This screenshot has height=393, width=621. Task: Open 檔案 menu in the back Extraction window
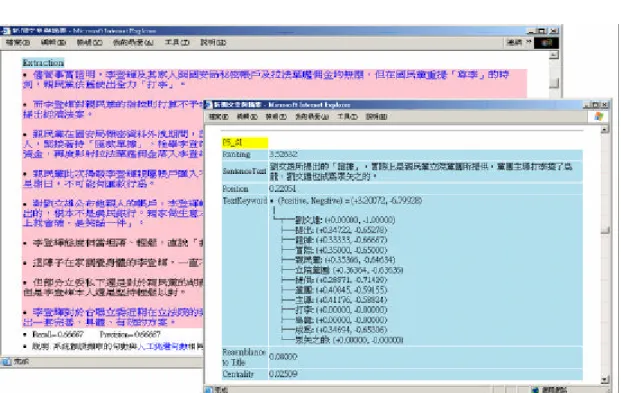(x=17, y=42)
